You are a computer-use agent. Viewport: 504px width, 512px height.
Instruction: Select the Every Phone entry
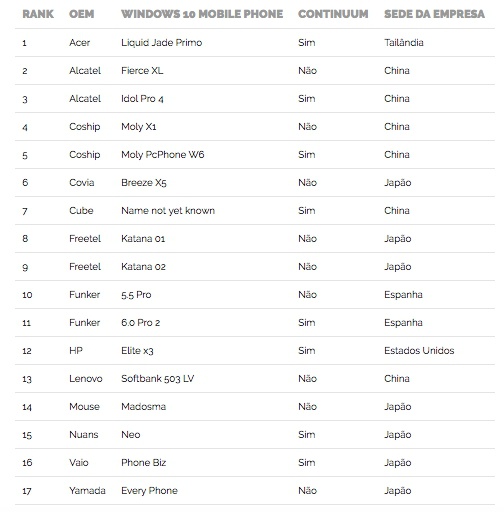(149, 491)
